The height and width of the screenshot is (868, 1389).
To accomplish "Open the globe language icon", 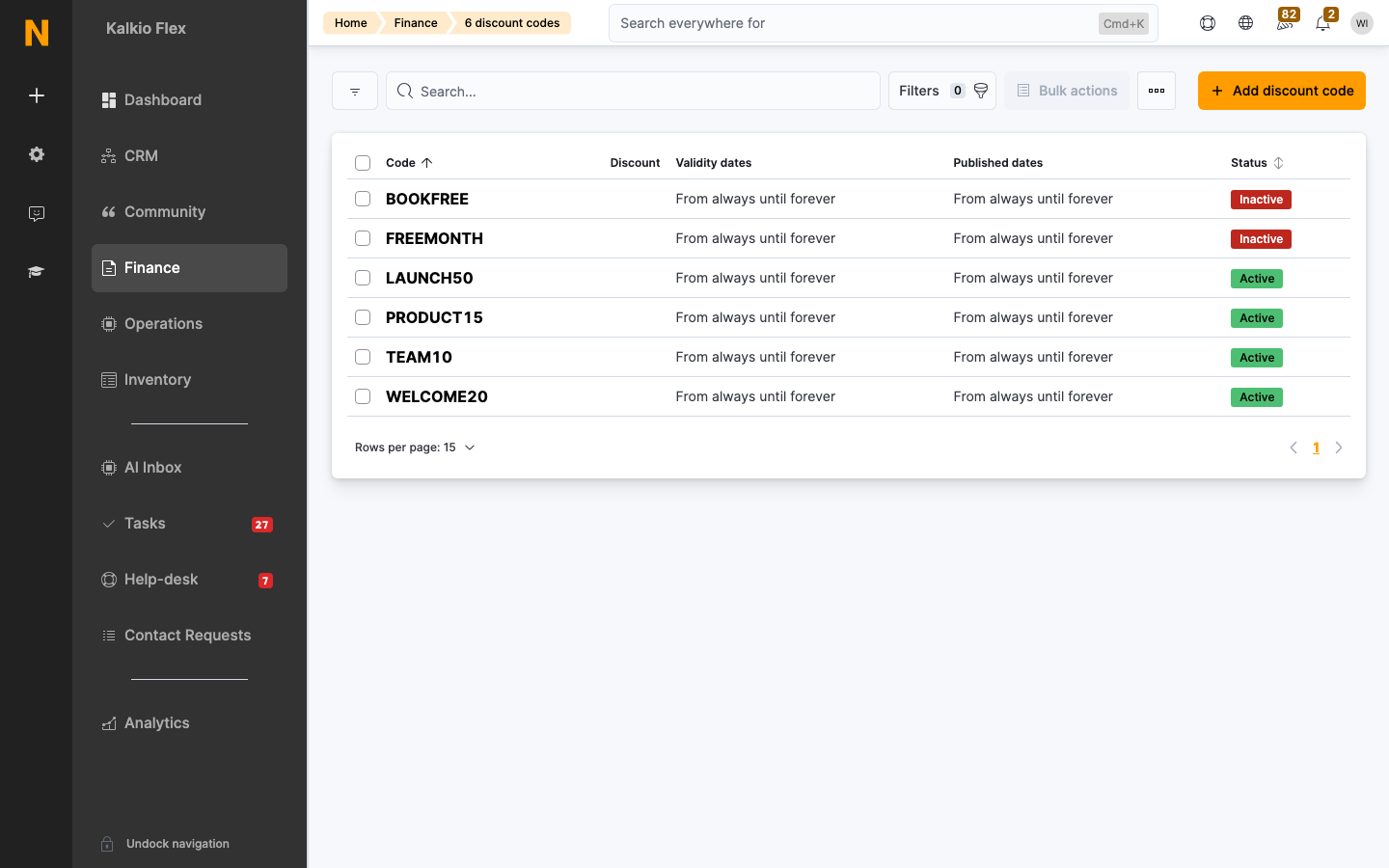I will tap(1246, 23).
